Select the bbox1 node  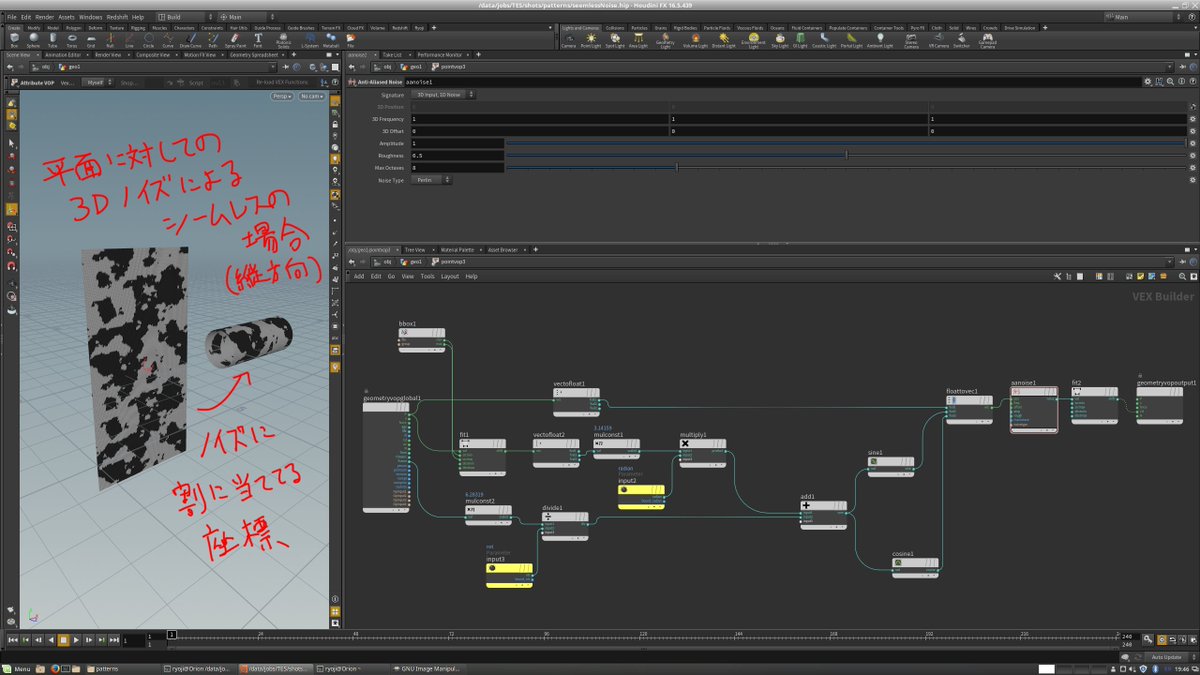420,341
